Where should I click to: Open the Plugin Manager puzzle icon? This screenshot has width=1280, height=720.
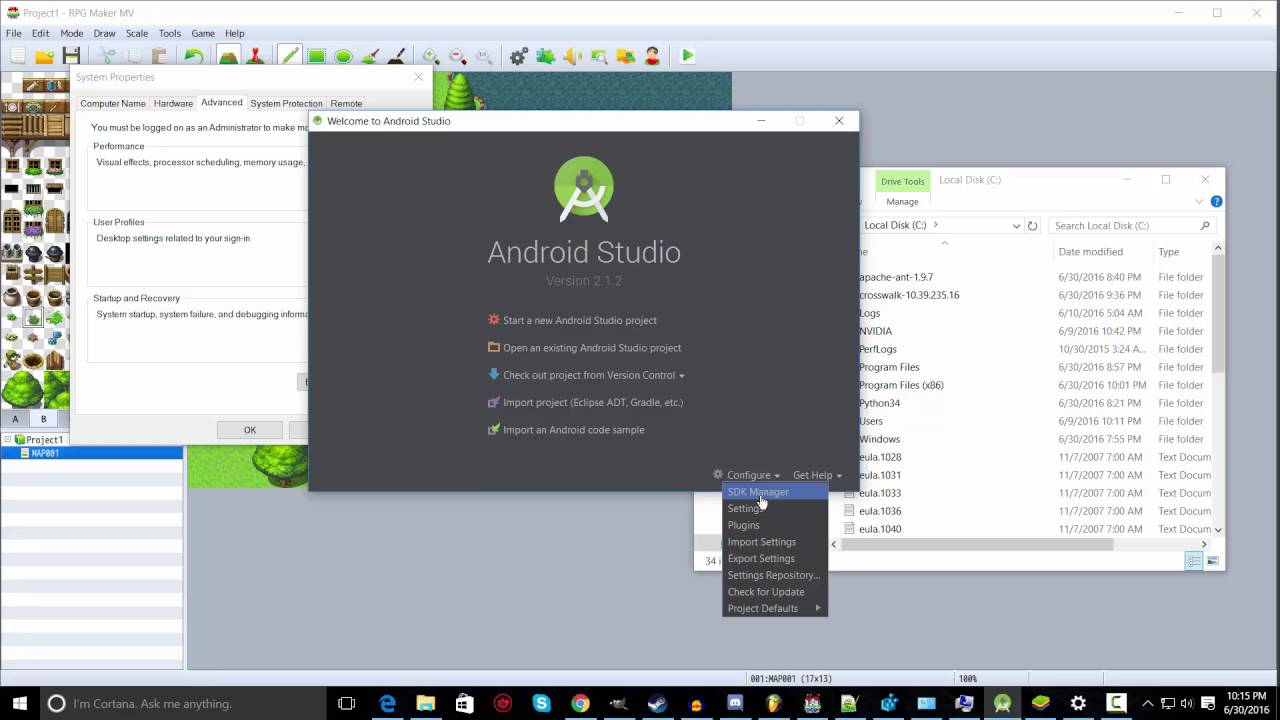click(x=545, y=56)
